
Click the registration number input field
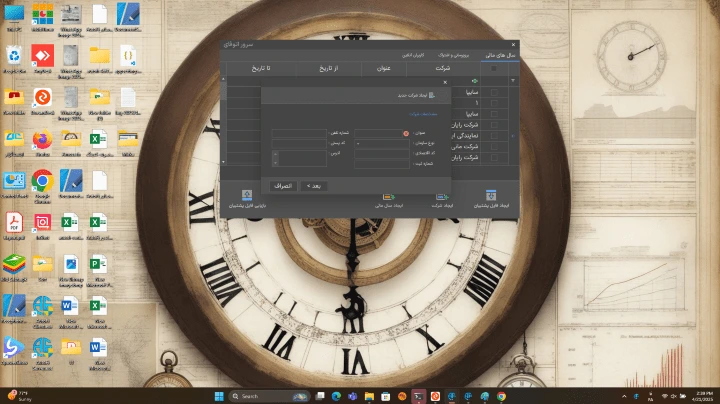[382, 163]
